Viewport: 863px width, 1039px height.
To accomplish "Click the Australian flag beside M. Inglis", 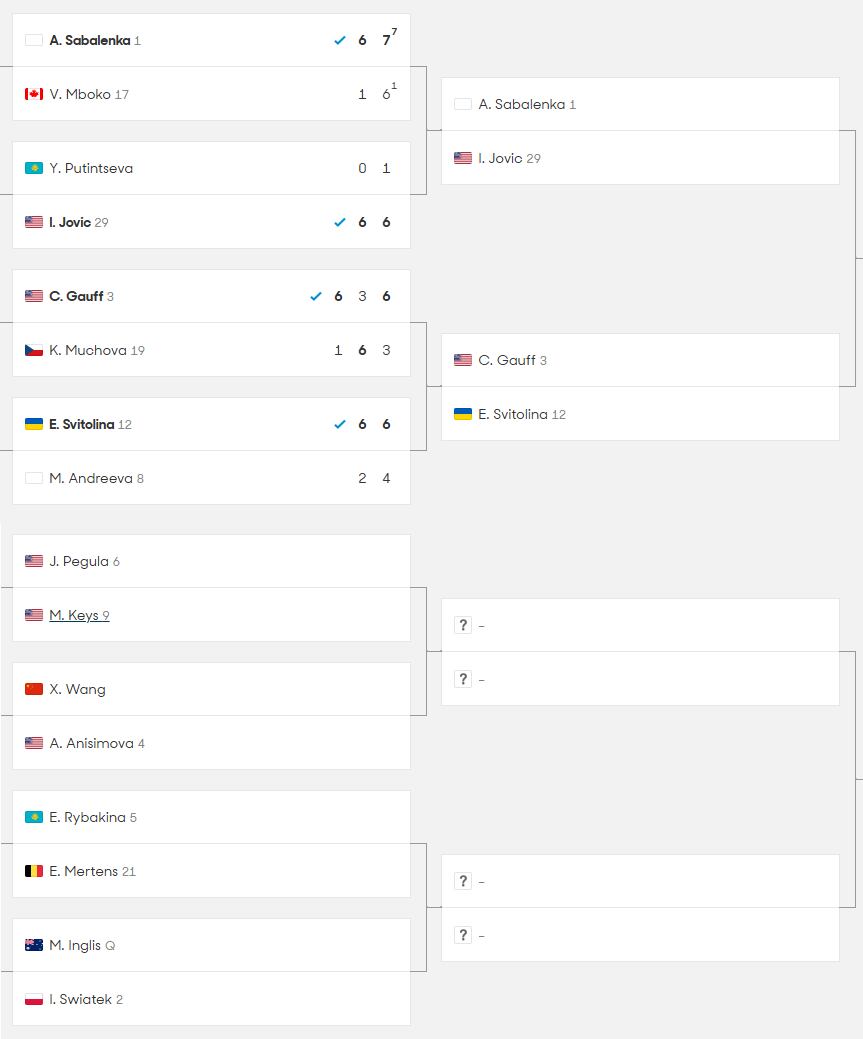I will point(33,945).
